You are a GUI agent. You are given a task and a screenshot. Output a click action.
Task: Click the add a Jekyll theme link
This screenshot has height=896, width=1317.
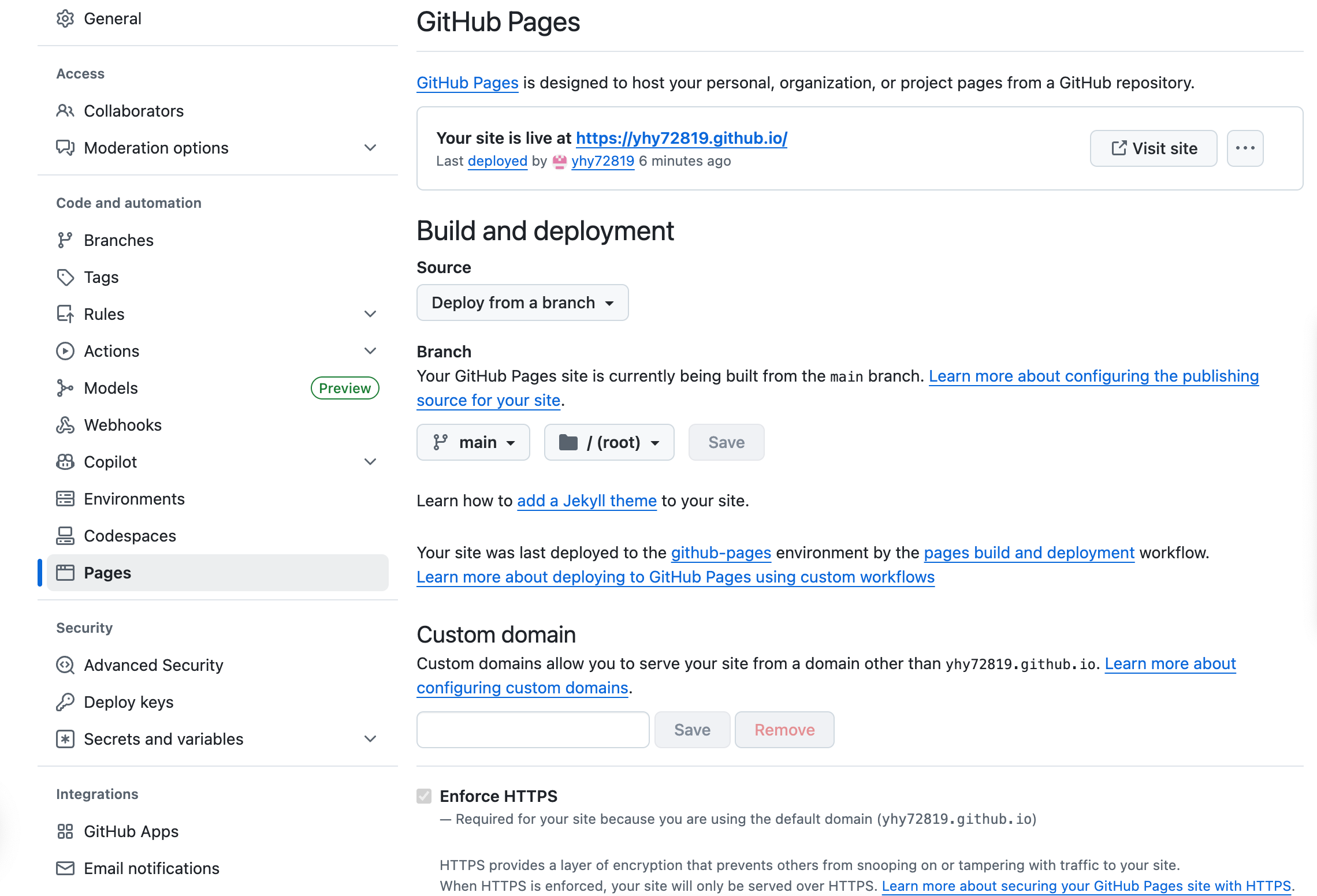click(587, 501)
